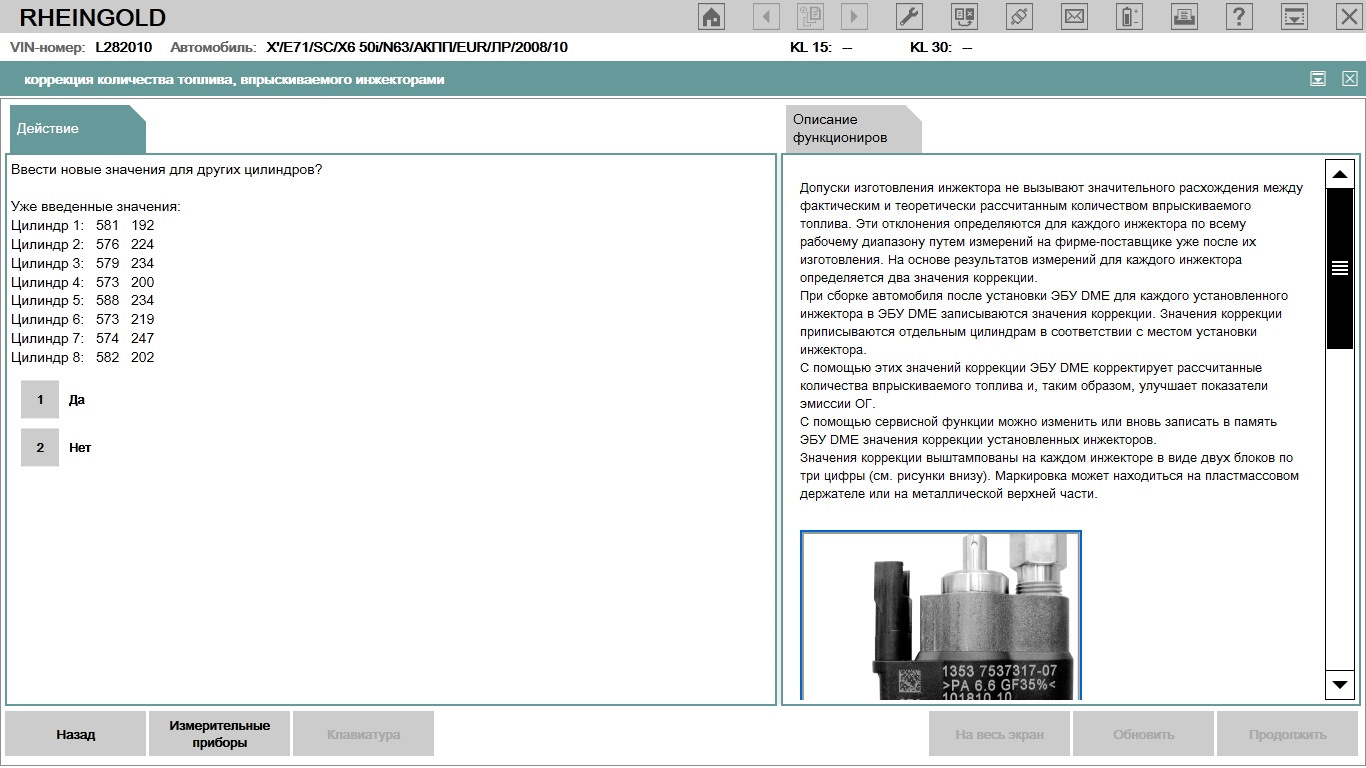1366x768 pixels.
Task: Click the Цилиндр 3 row with 579 234
Action: click(x=83, y=263)
